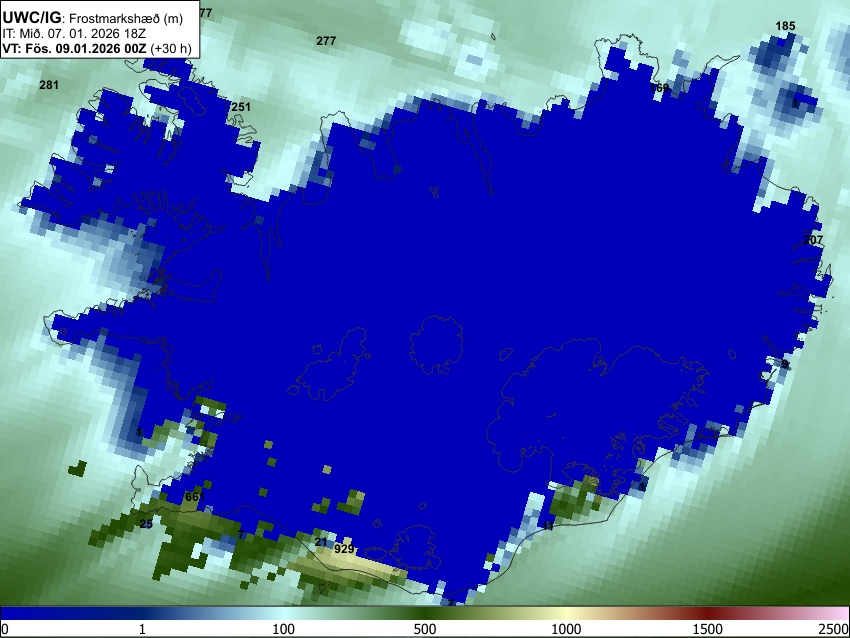Click the 21 value on the map
Screen dimensions: 850x638
point(321,542)
